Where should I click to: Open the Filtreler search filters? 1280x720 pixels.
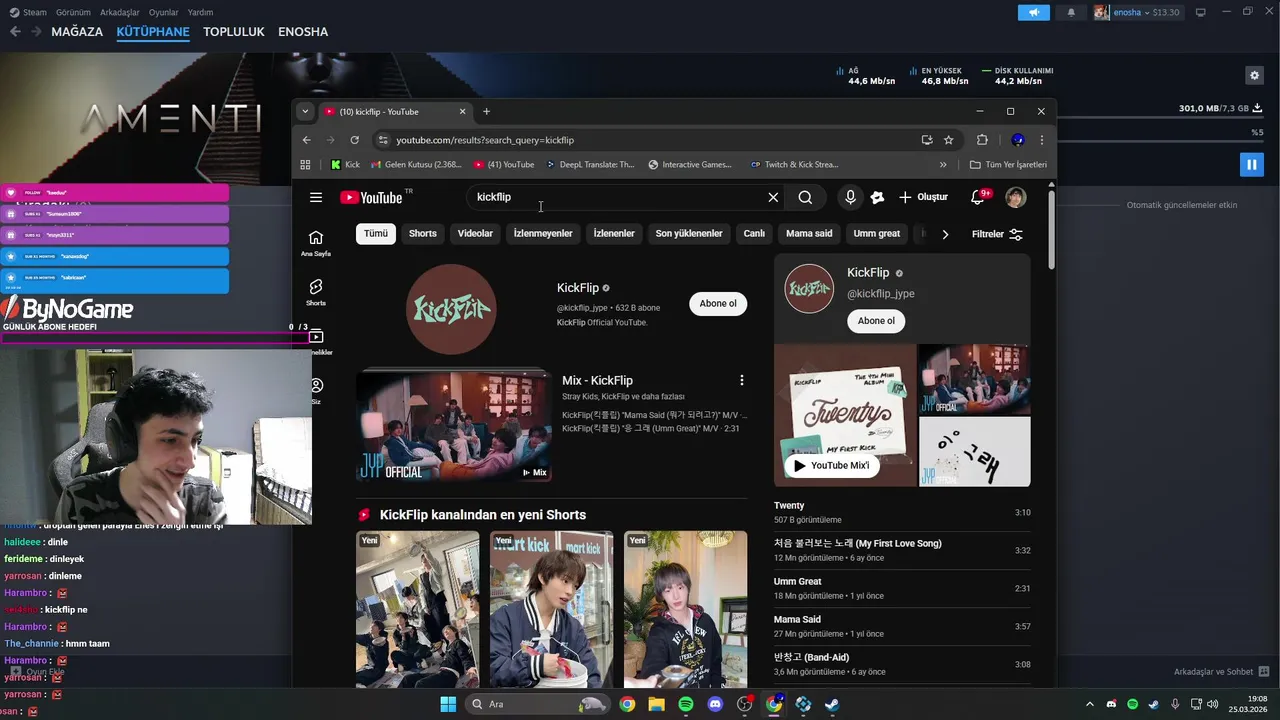coord(997,234)
